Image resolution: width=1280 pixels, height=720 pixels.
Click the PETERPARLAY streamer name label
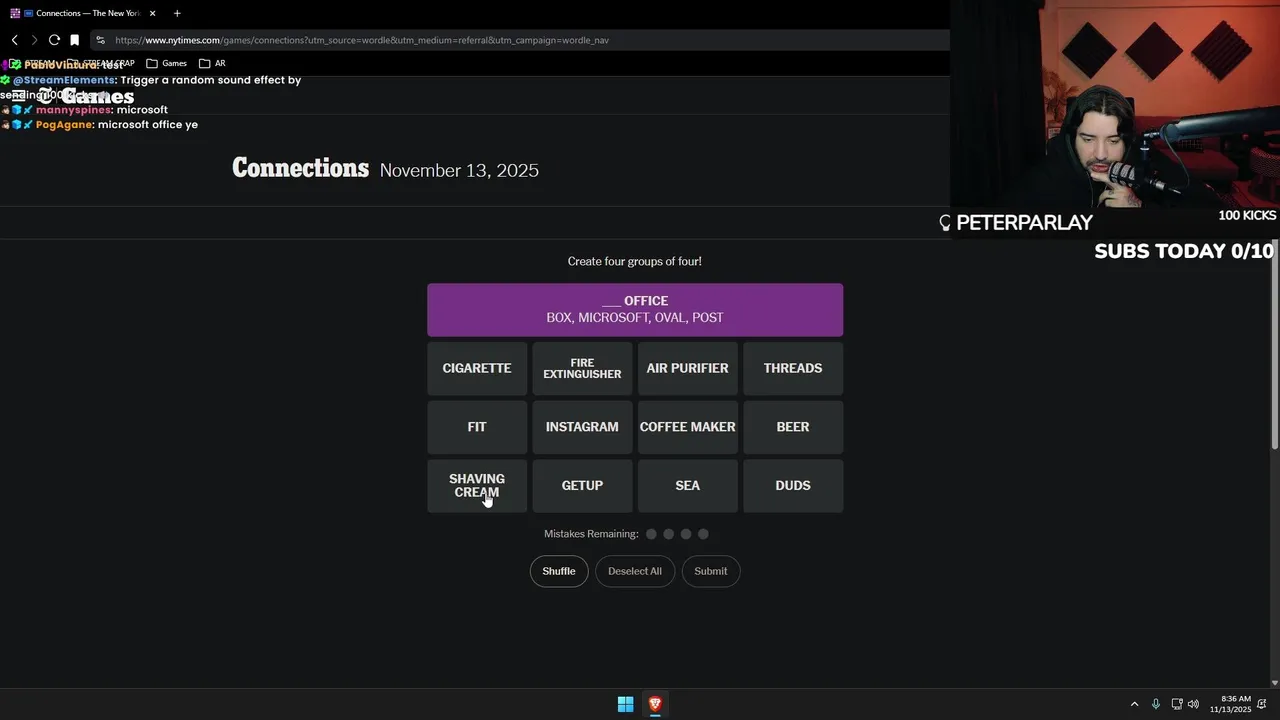coord(1024,222)
